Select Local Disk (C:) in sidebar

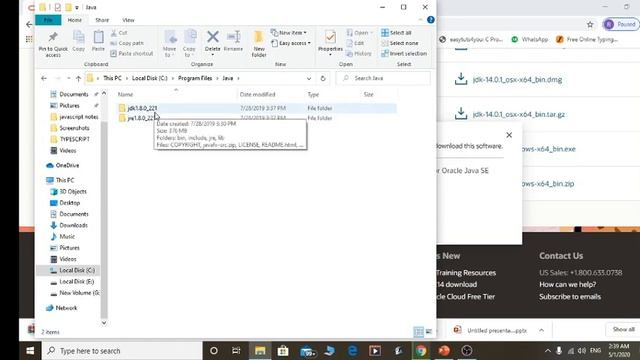(77, 270)
